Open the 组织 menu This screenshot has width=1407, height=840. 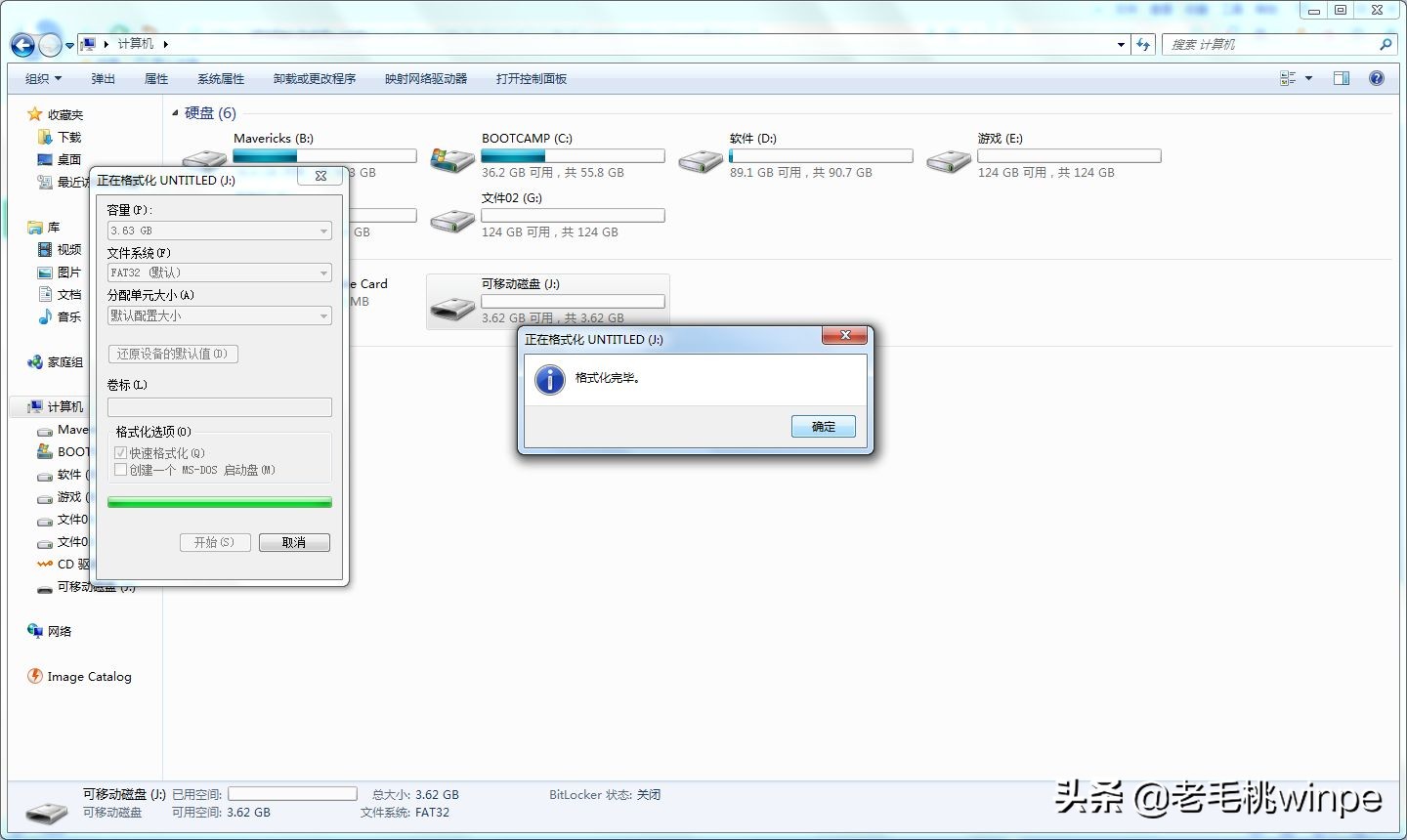coord(43,78)
